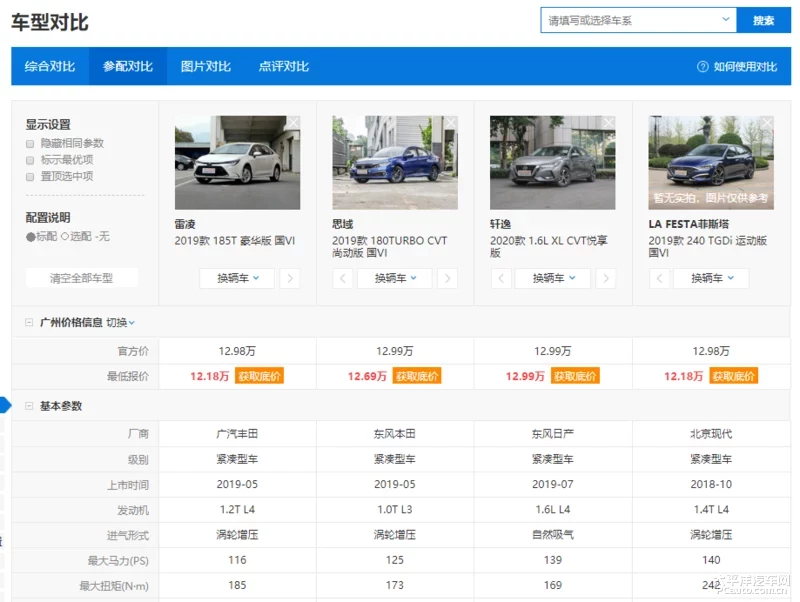Screen dimensions: 800x602
Task: Click the 最大扭矩(N·m) row label
Action: (x=114, y=586)
